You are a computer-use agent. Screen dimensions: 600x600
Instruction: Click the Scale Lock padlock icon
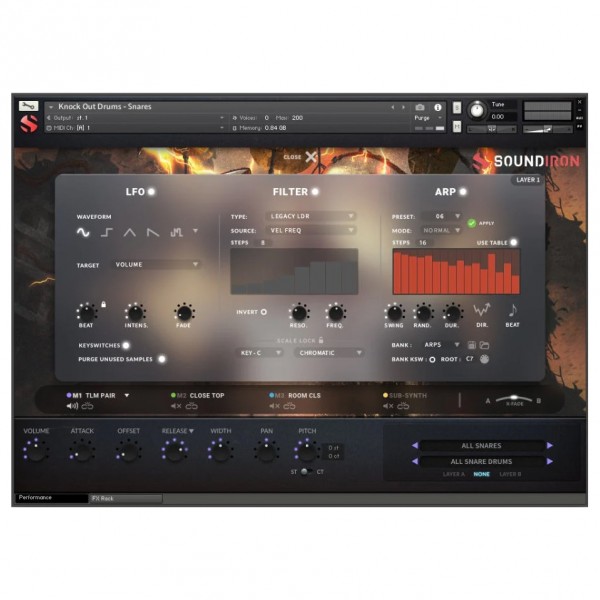coord(321,340)
